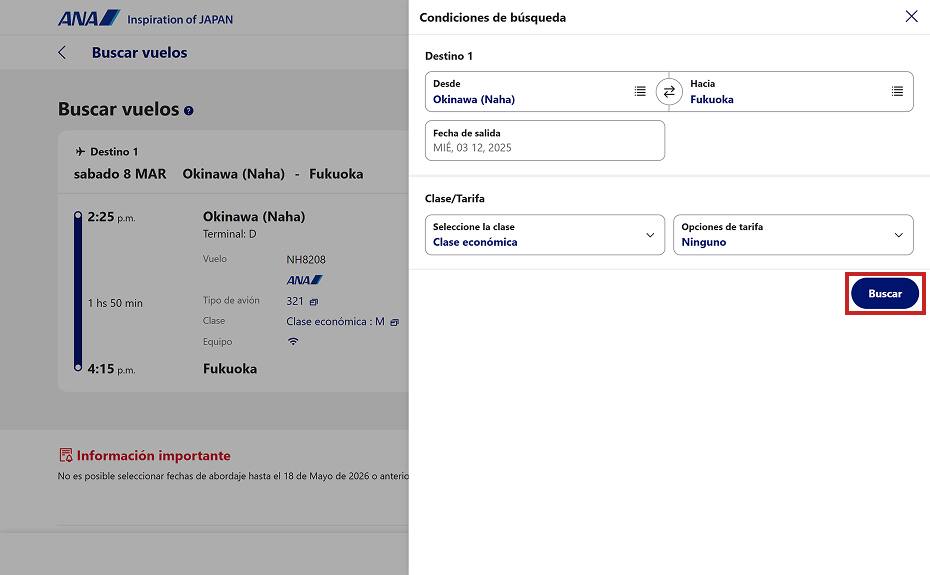The image size is (930, 575).
Task: Expand the Seleccione la clase dropdown
Action: (545, 235)
